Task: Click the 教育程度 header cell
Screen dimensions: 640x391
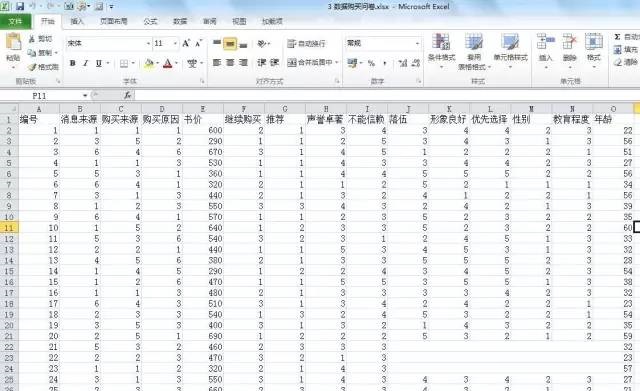Action: point(571,120)
